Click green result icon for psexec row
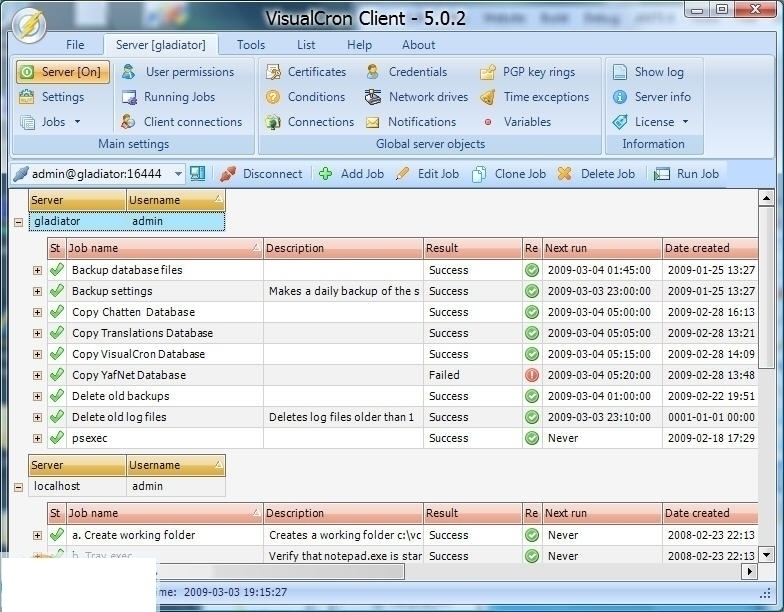The image size is (784, 612). point(532,438)
